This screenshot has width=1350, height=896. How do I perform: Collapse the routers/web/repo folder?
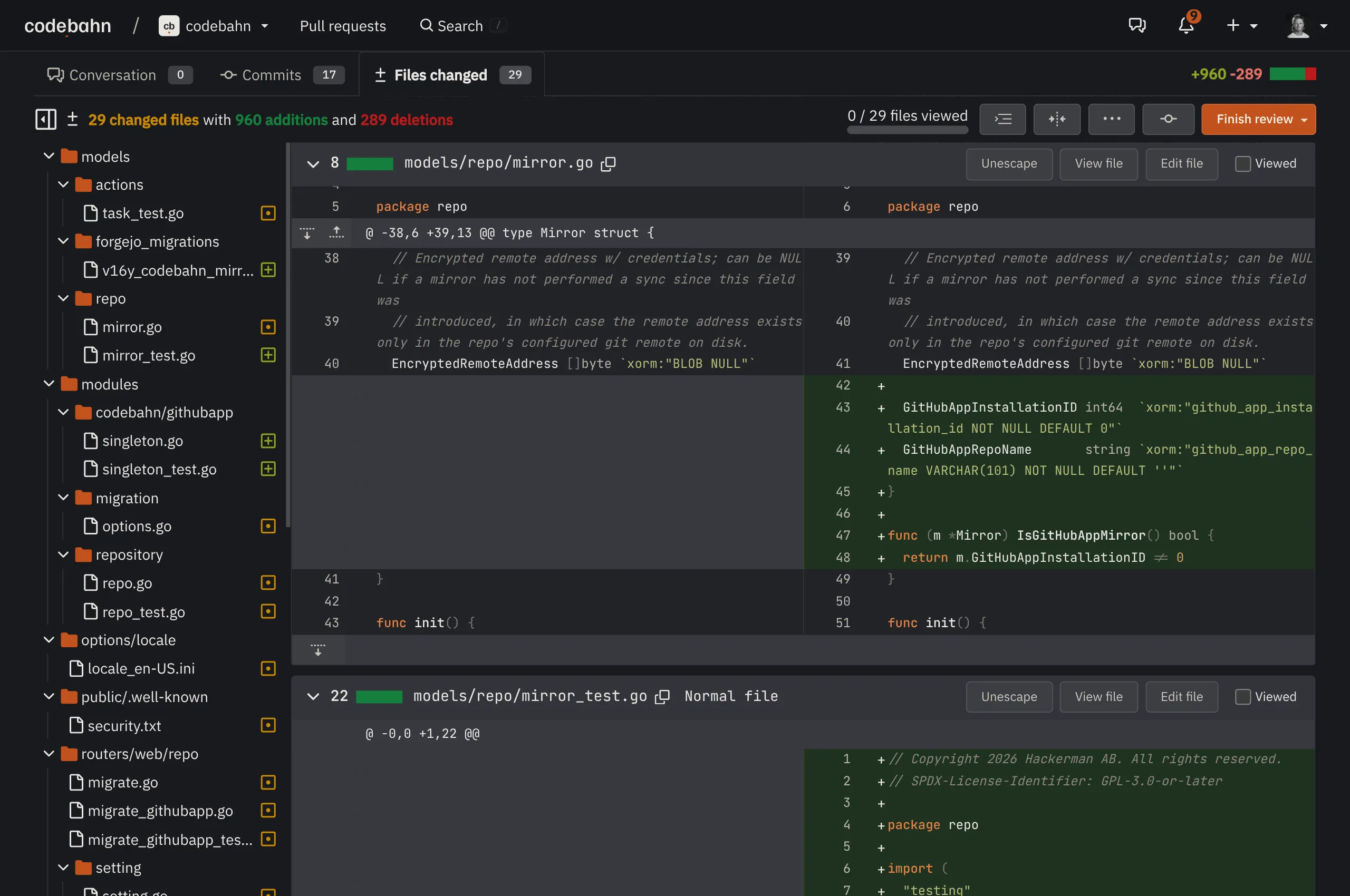pyautogui.click(x=49, y=754)
